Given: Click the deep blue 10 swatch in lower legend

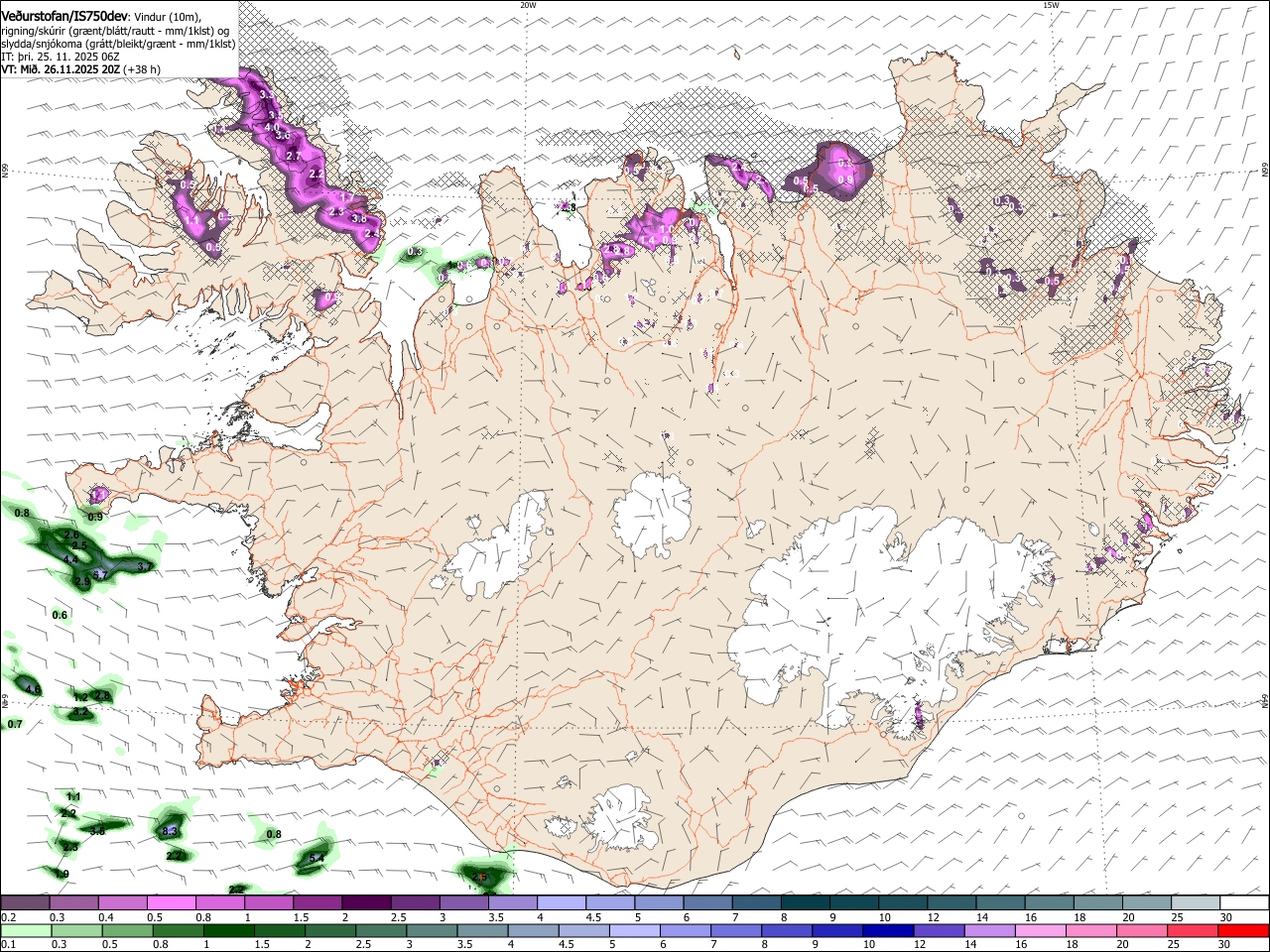Looking at the screenshot, I should [887, 930].
